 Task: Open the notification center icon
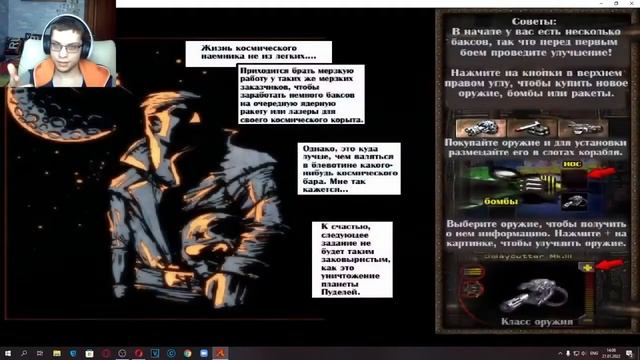pyautogui.click(x=630, y=353)
